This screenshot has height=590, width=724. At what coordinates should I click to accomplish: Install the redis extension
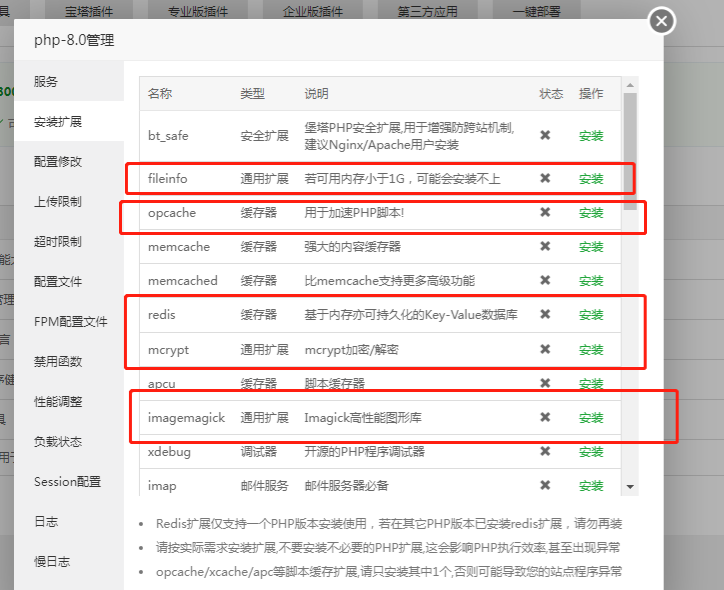[591, 315]
